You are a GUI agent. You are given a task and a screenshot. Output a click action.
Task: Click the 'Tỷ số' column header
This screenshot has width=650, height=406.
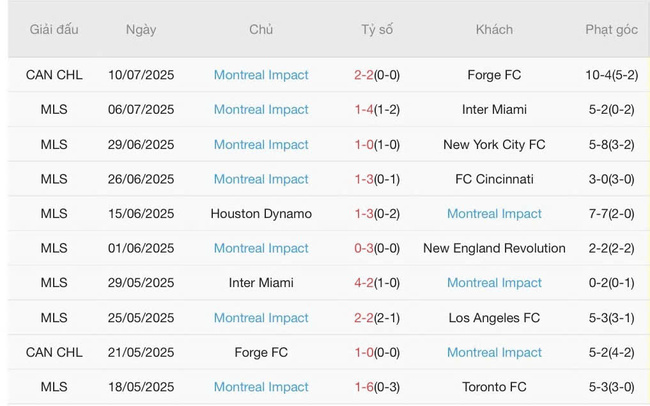(x=377, y=30)
